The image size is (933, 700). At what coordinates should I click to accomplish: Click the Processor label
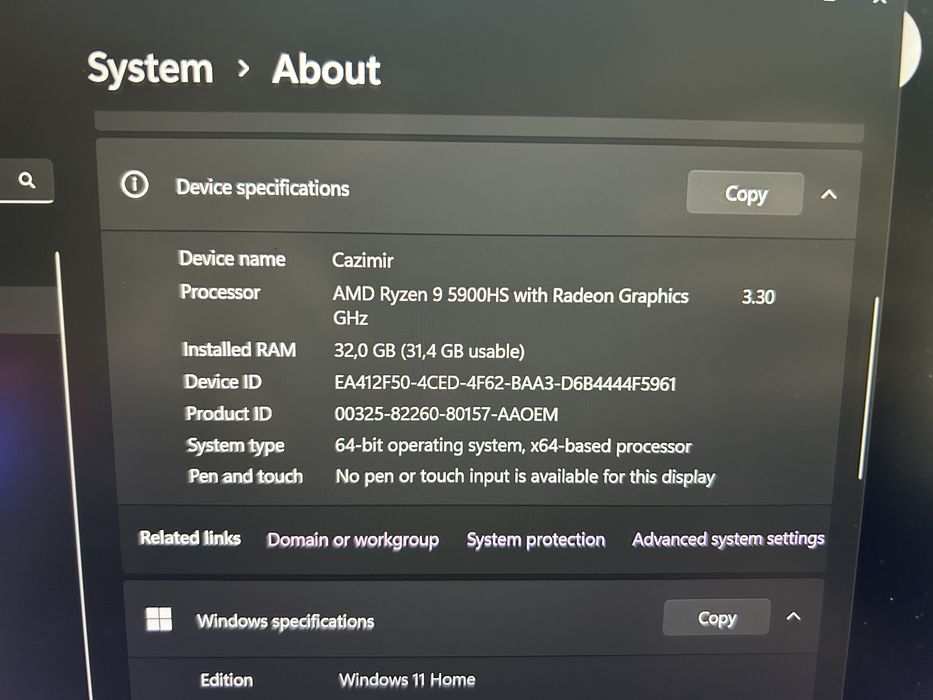[x=220, y=292]
